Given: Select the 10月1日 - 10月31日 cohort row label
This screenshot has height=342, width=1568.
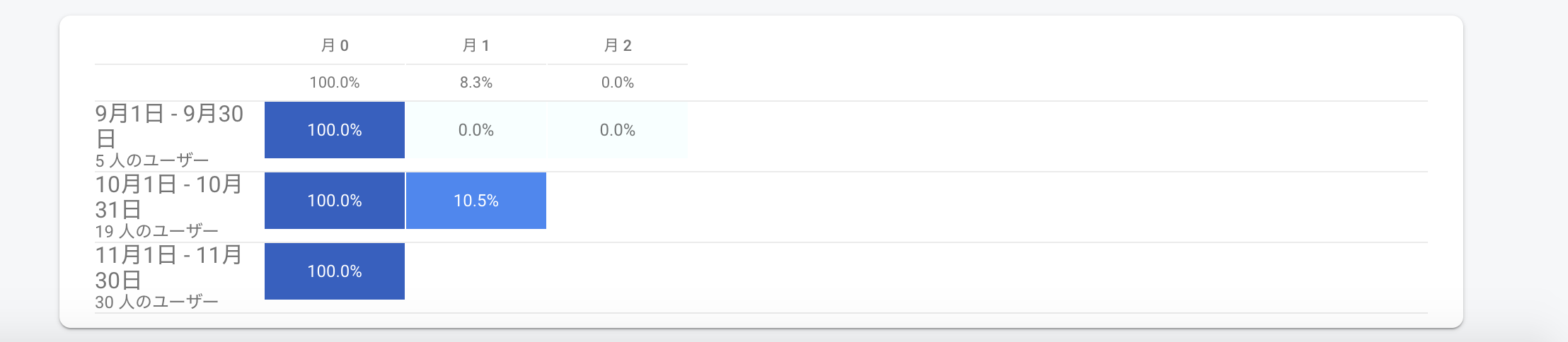Looking at the screenshot, I should click(x=170, y=196).
